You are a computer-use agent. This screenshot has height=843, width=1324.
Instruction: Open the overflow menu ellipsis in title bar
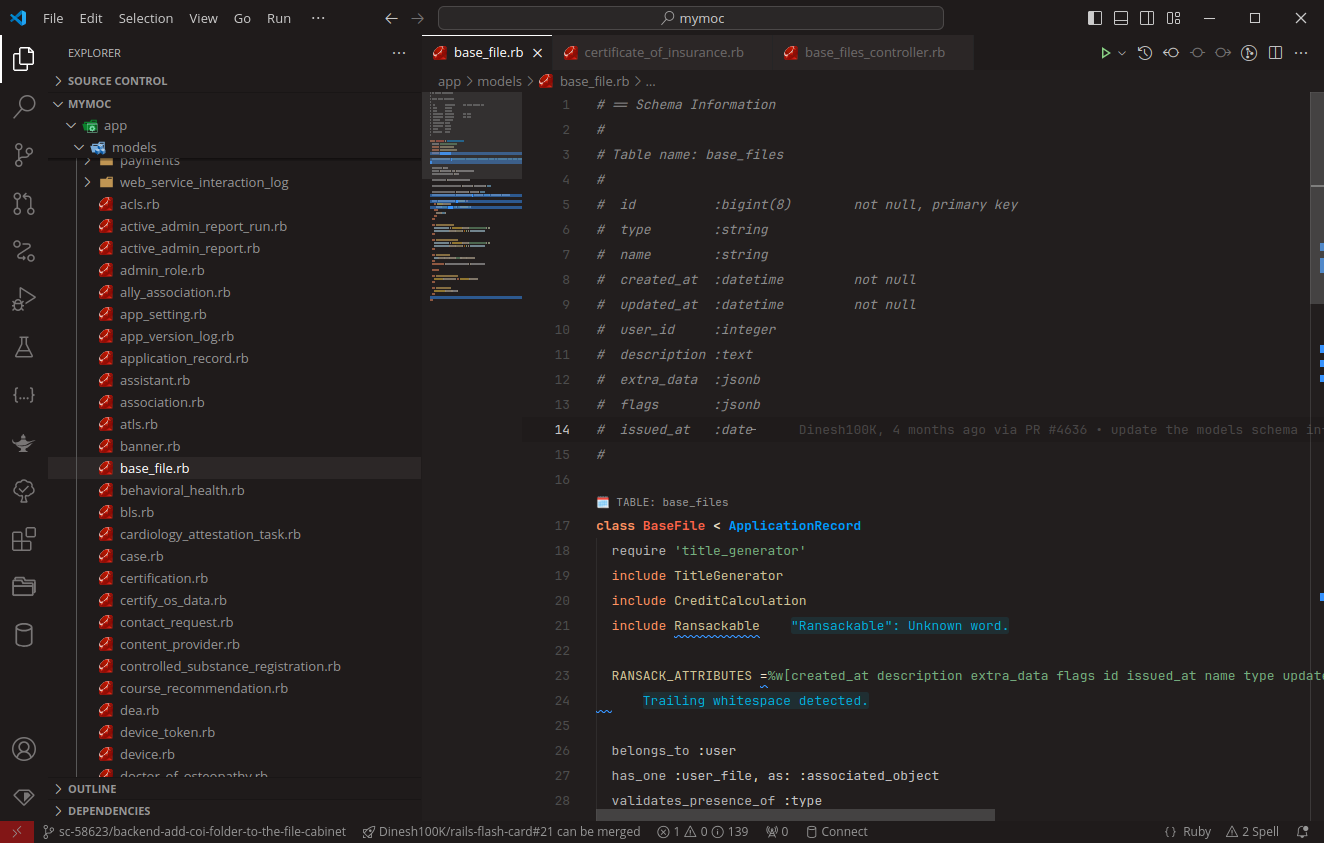pos(318,18)
